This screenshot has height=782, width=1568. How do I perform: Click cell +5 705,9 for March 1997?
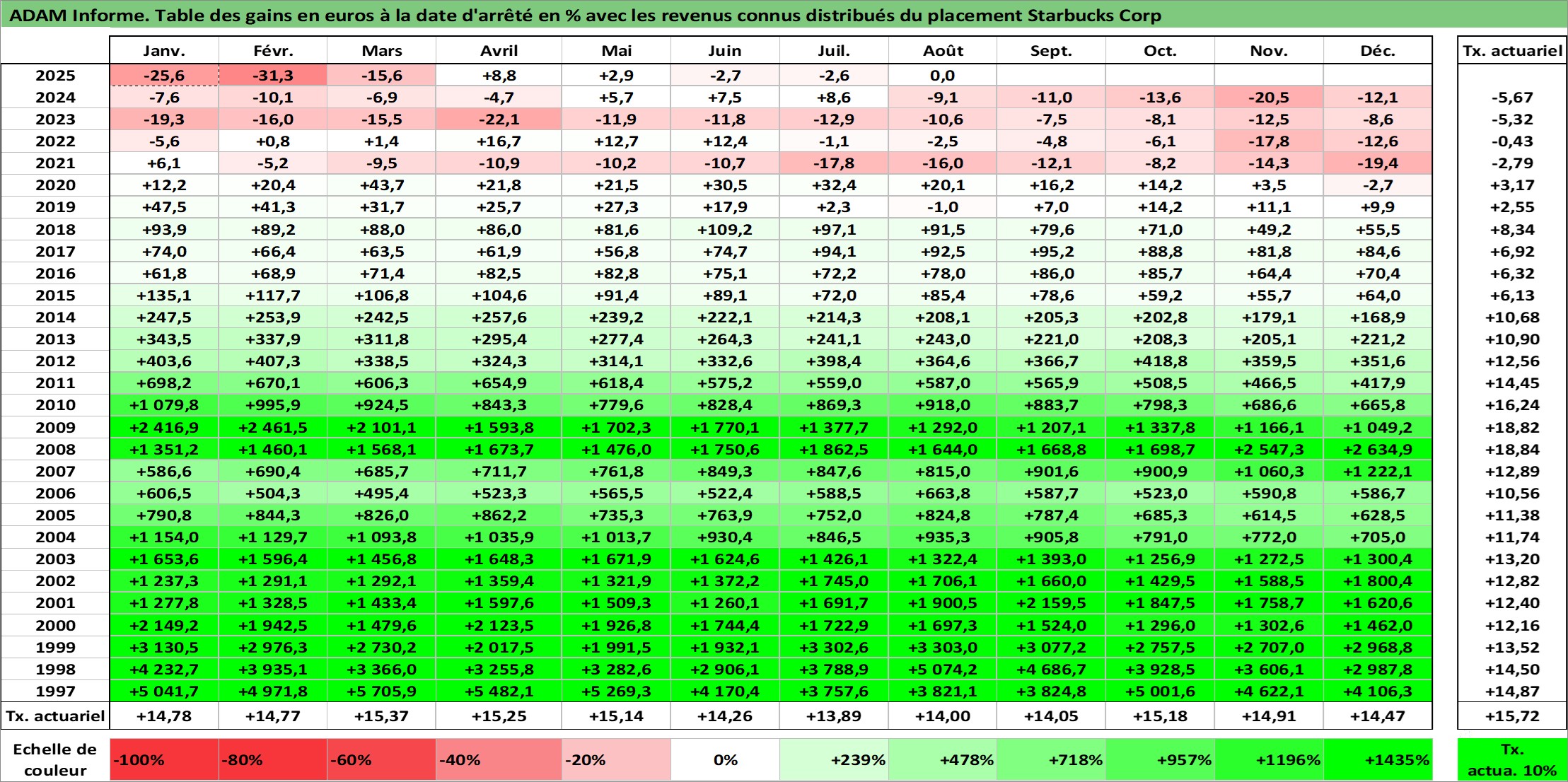381,691
